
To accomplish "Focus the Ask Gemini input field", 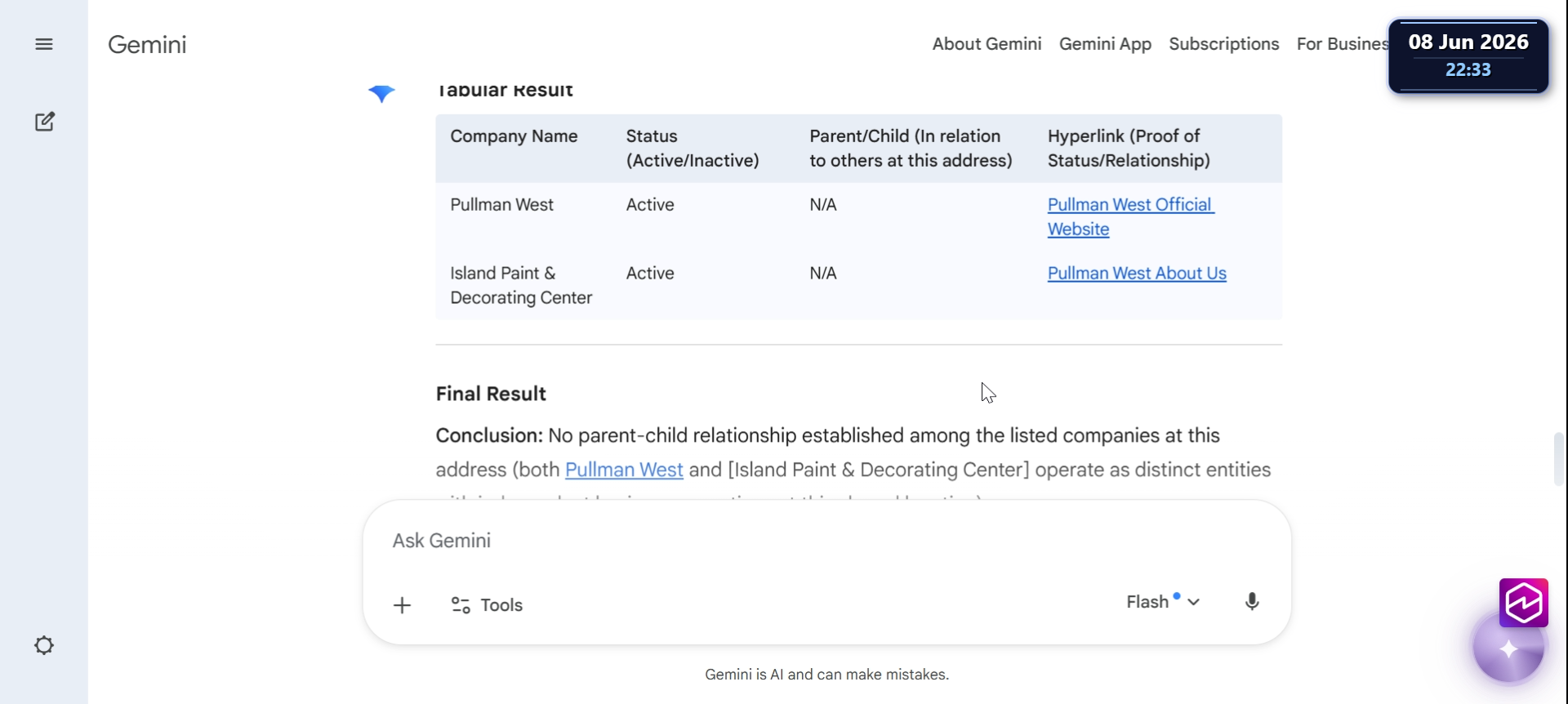I will click(826, 541).
